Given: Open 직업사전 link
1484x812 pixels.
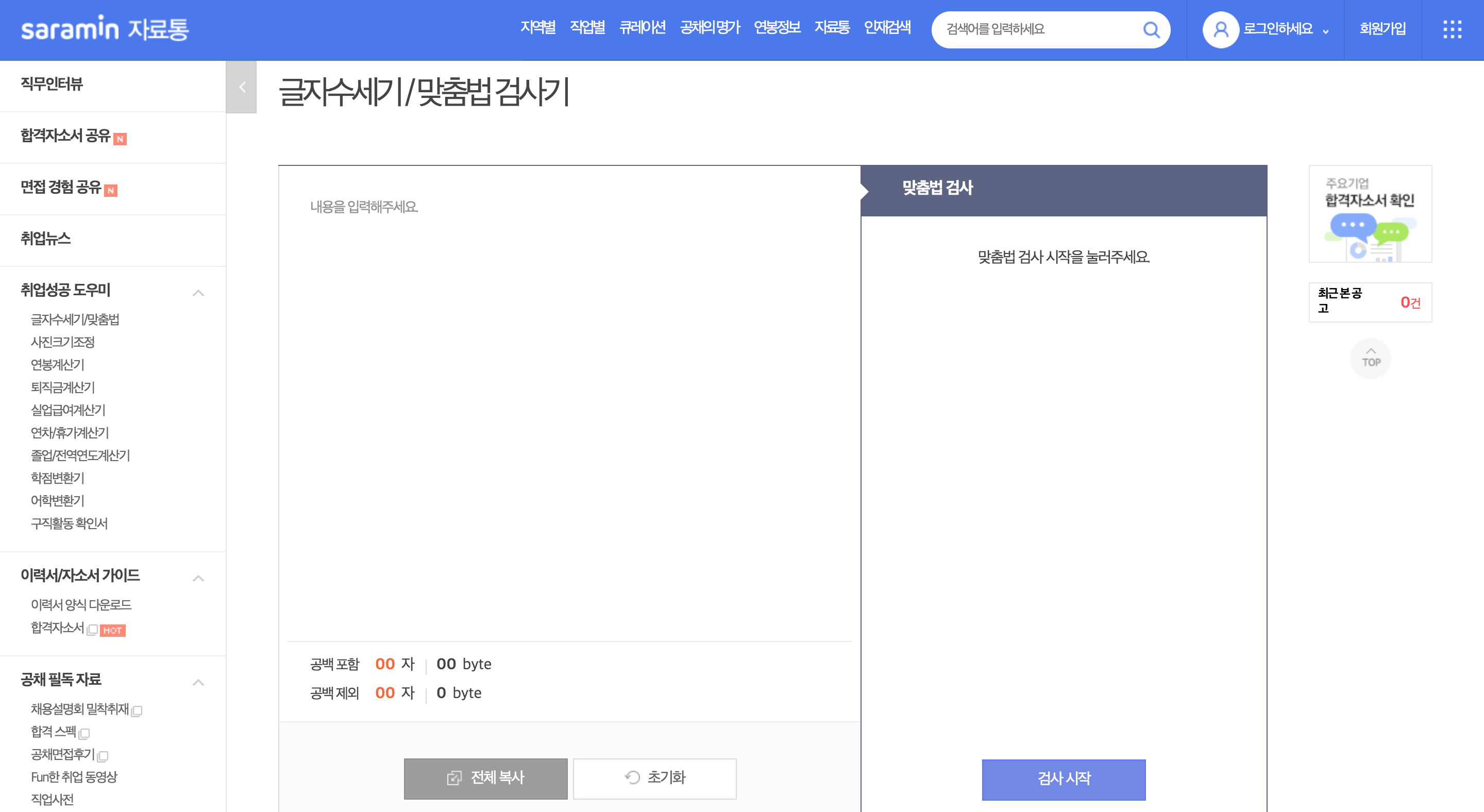Looking at the screenshot, I should [52, 799].
